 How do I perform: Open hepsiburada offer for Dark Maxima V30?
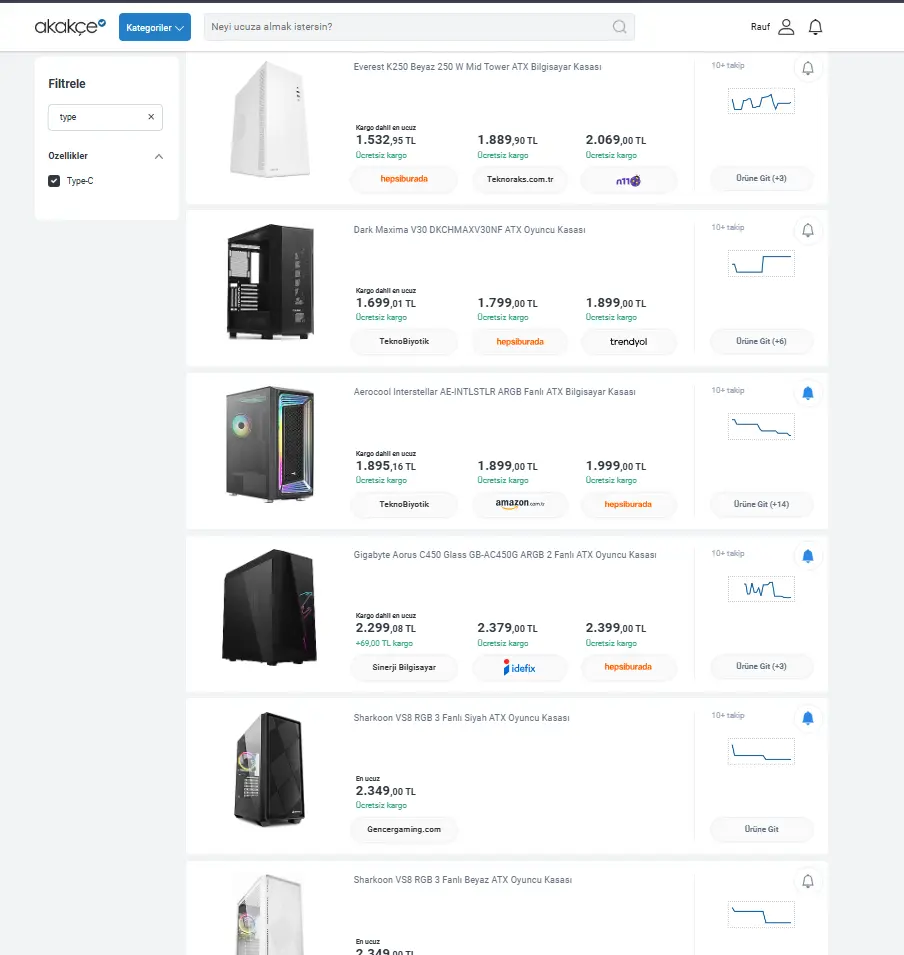click(x=520, y=342)
